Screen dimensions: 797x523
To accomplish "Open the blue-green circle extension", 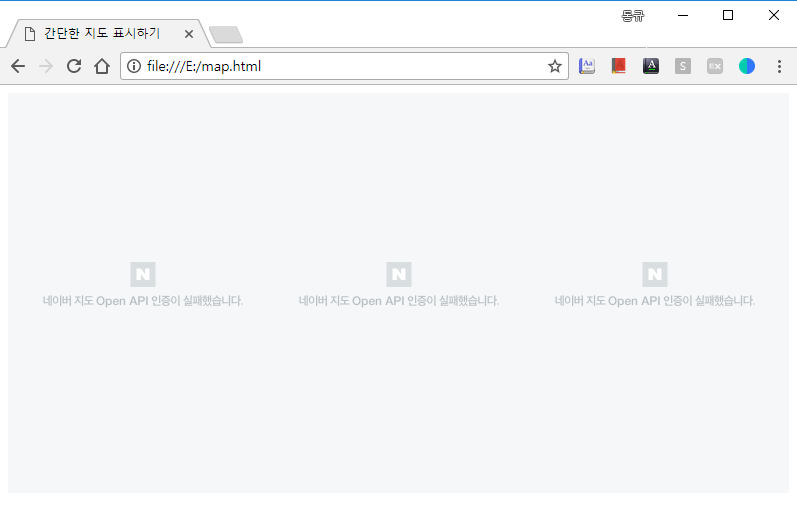I will tap(747, 66).
